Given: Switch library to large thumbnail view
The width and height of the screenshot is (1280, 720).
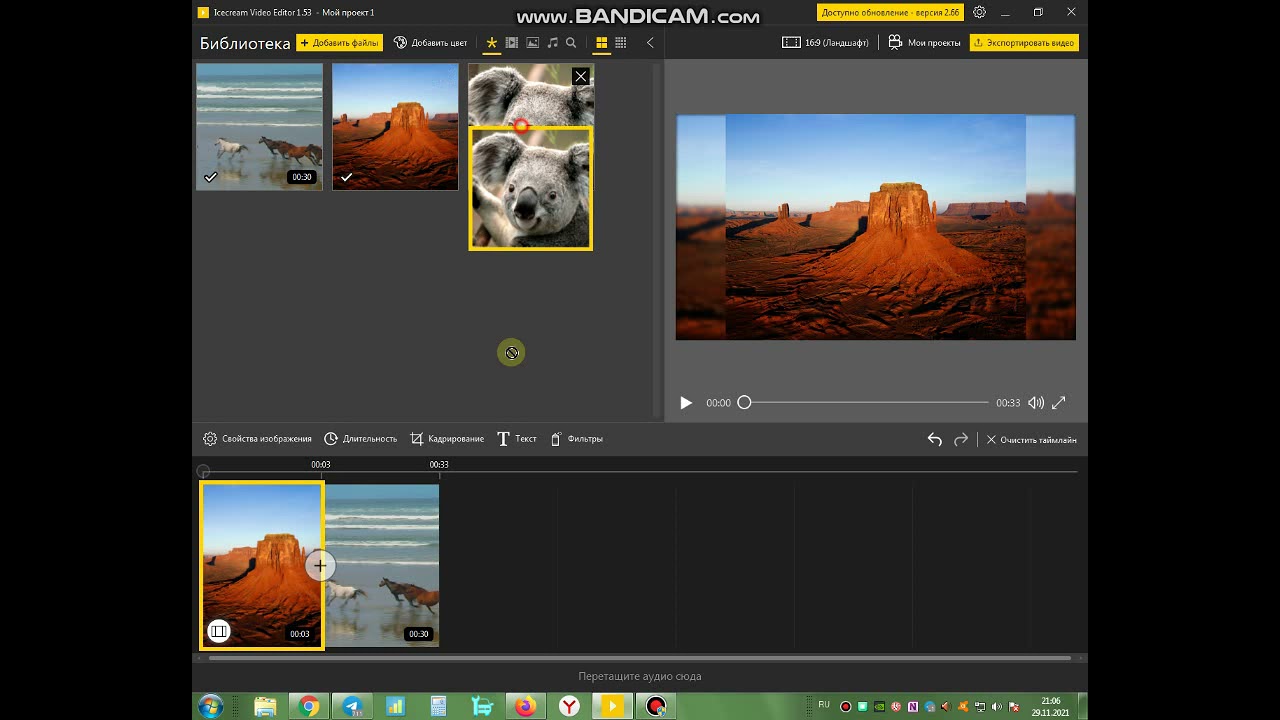Looking at the screenshot, I should [601, 43].
